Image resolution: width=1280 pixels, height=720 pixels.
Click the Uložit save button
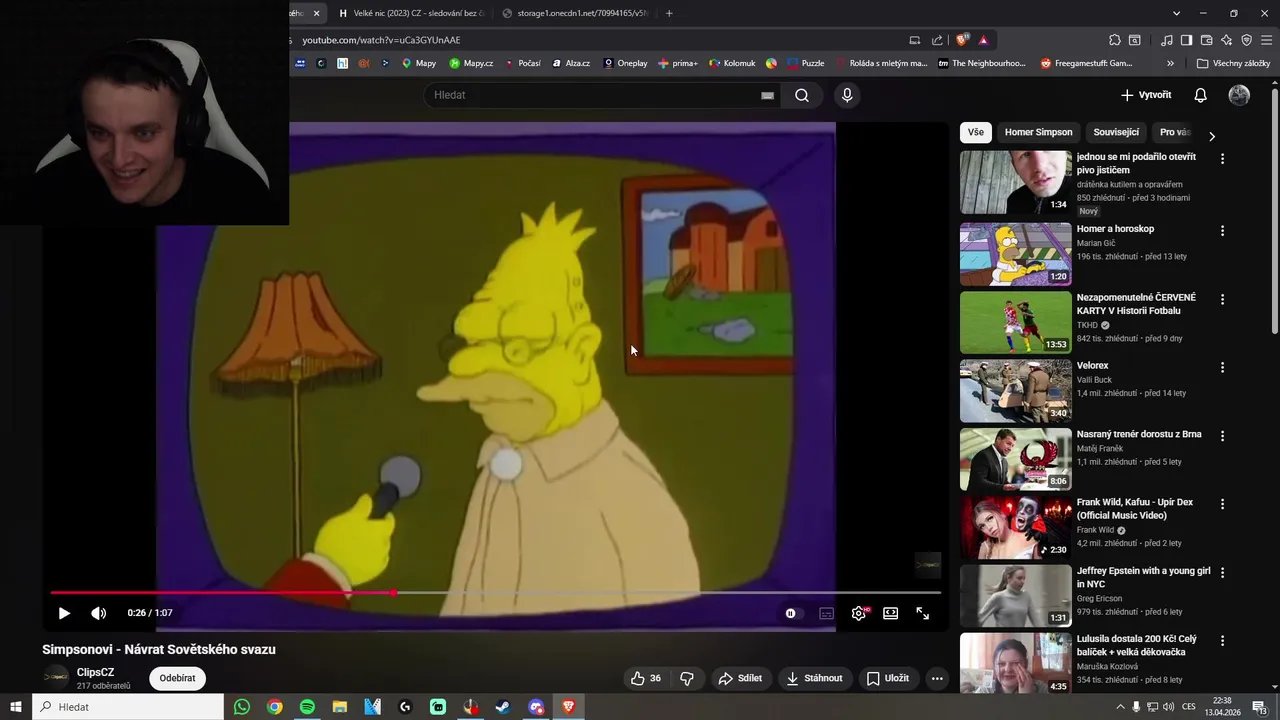tap(887, 678)
